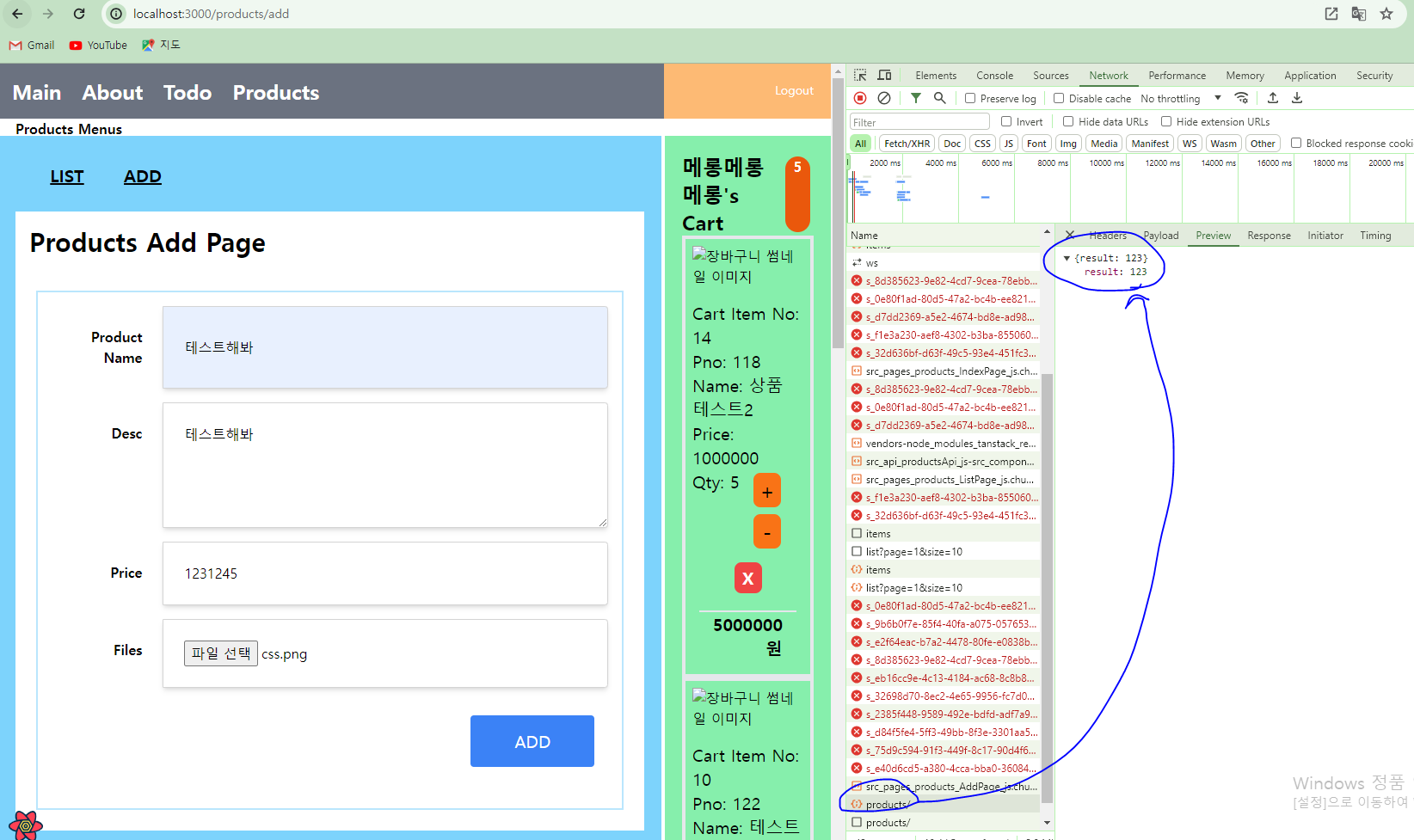Image resolution: width=1414 pixels, height=840 pixels.
Task: Click the TanStack Query devtools flower icon
Action: point(26,825)
